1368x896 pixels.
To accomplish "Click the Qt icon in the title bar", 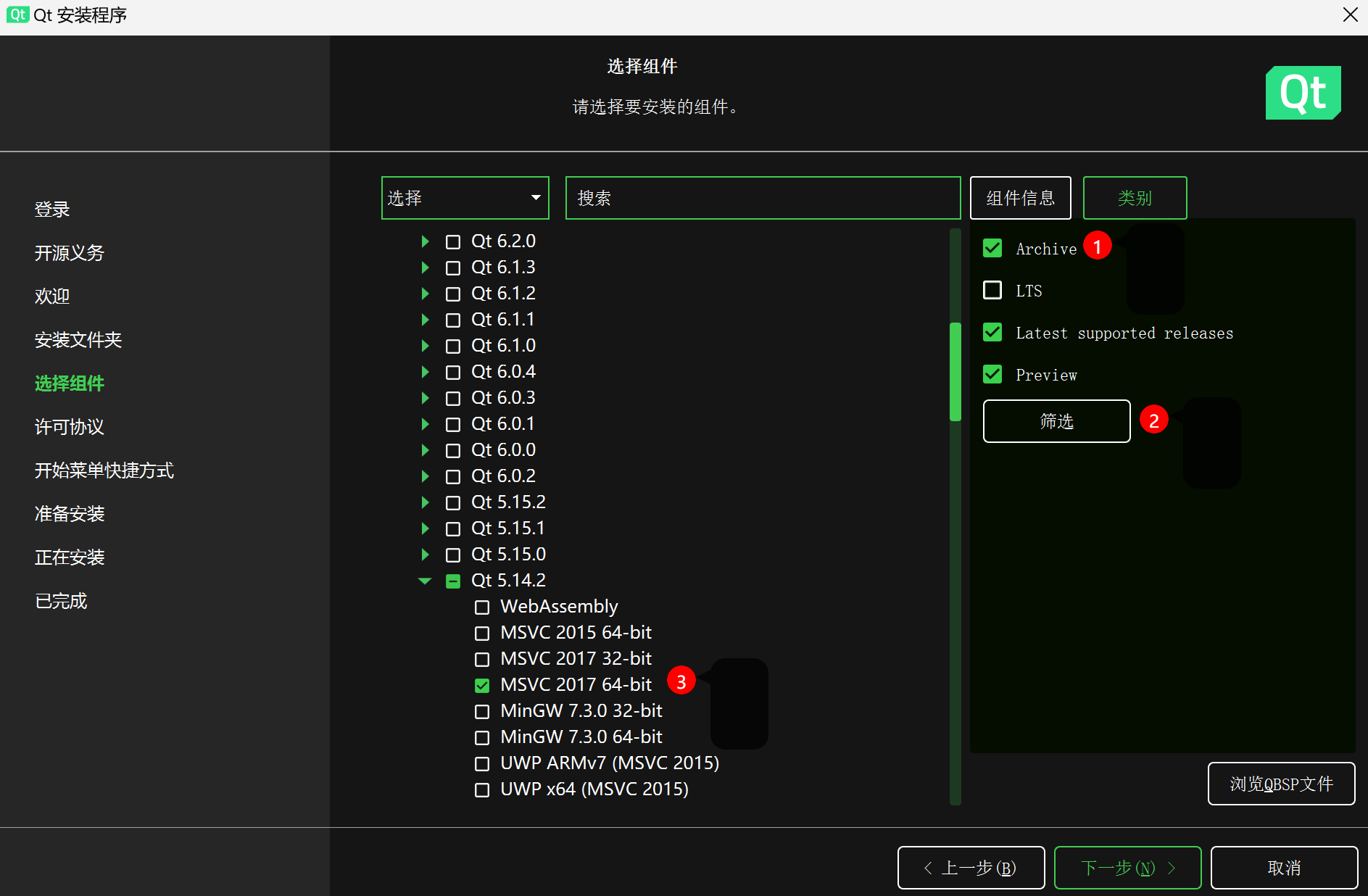I will (x=17, y=14).
